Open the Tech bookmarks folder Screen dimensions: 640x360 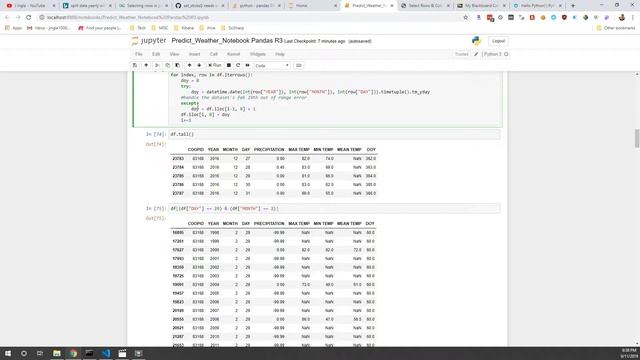tap(138, 28)
